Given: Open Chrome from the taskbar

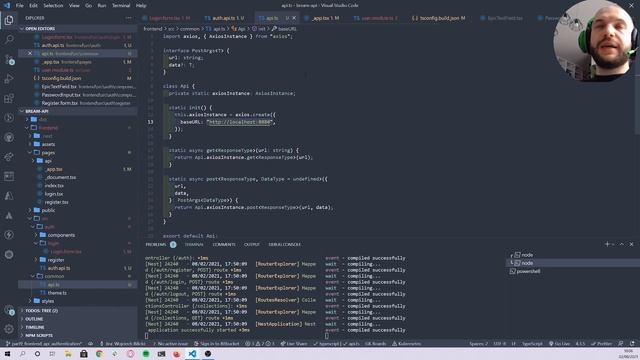Looking at the screenshot, I should (99, 353).
